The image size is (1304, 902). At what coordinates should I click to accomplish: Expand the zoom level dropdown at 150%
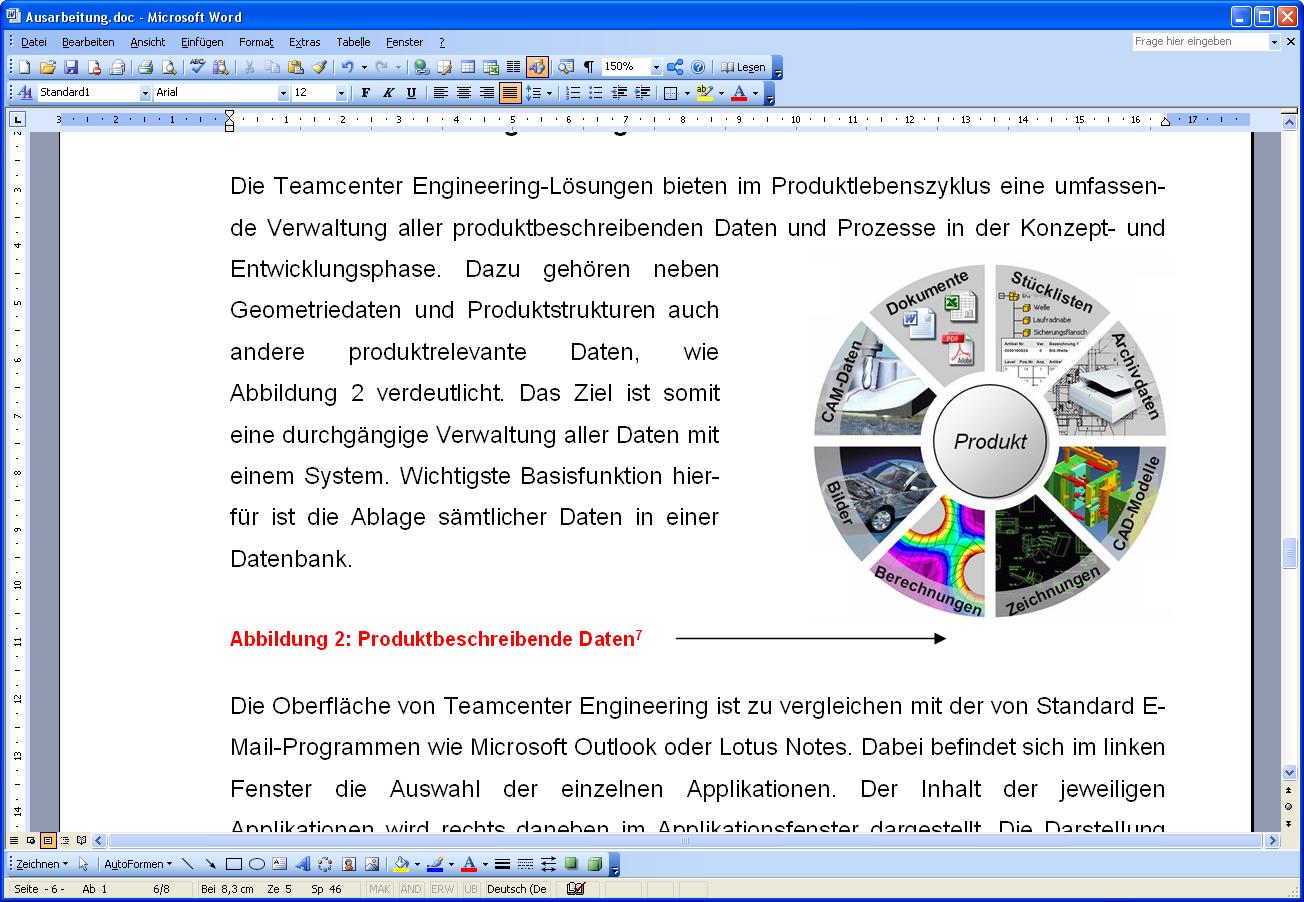(656, 67)
